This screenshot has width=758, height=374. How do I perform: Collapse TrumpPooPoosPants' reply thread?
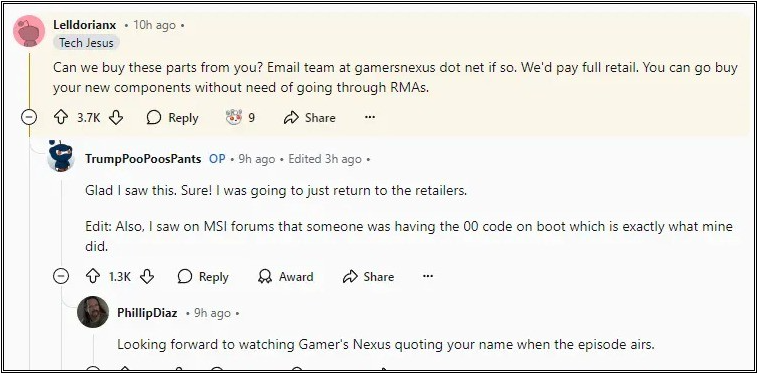tap(61, 276)
